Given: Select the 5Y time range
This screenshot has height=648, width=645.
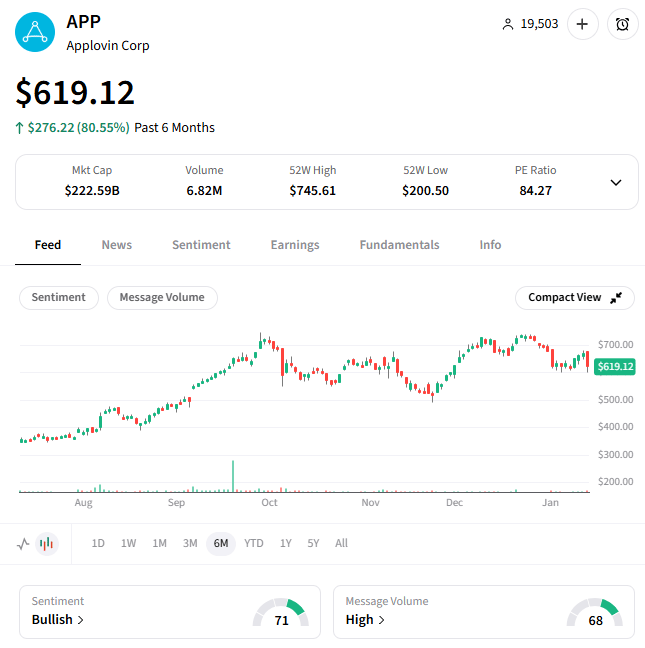Looking at the screenshot, I should 313,543.
